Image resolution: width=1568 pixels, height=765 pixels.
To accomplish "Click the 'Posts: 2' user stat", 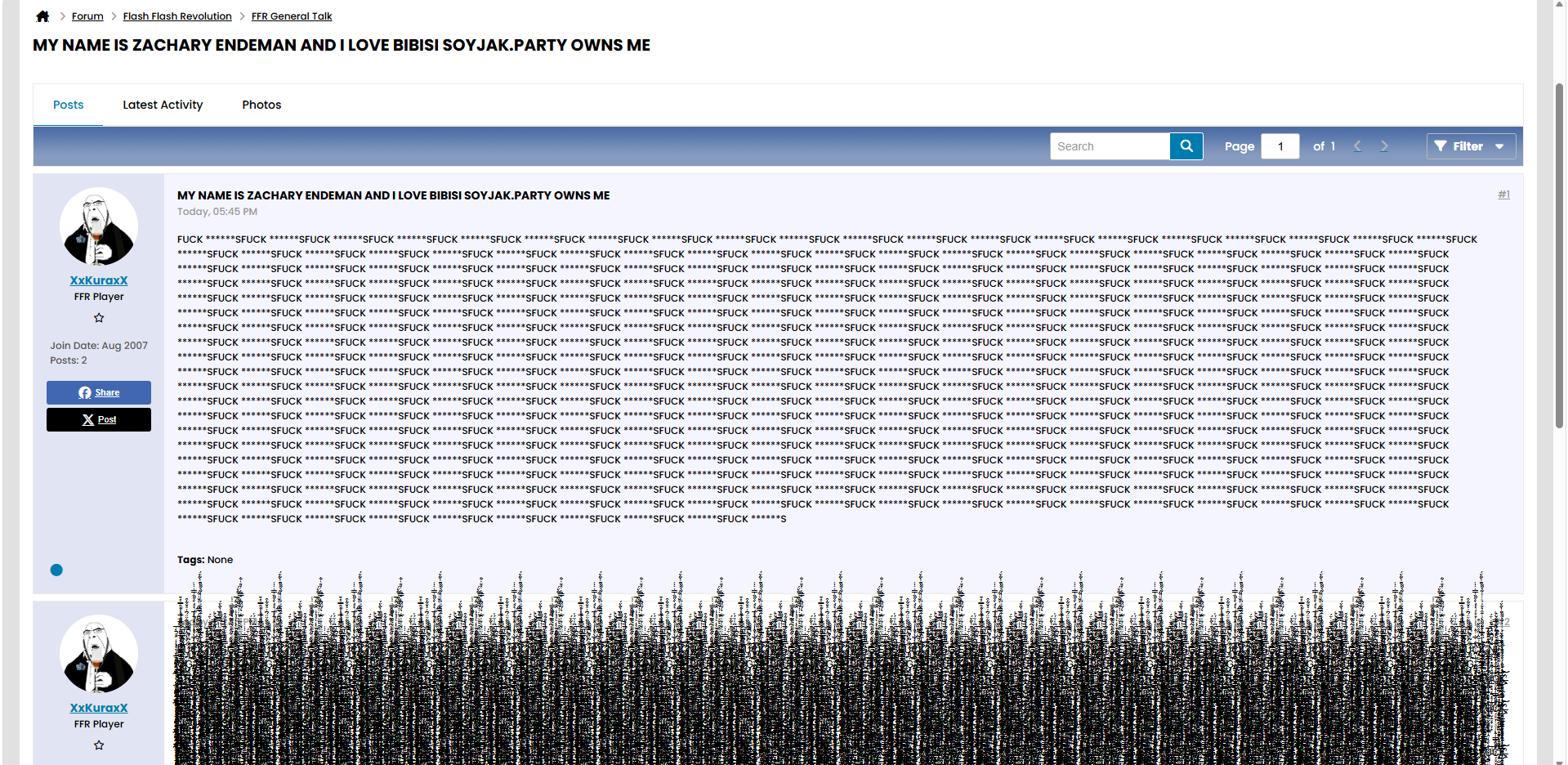I will tap(69, 360).
